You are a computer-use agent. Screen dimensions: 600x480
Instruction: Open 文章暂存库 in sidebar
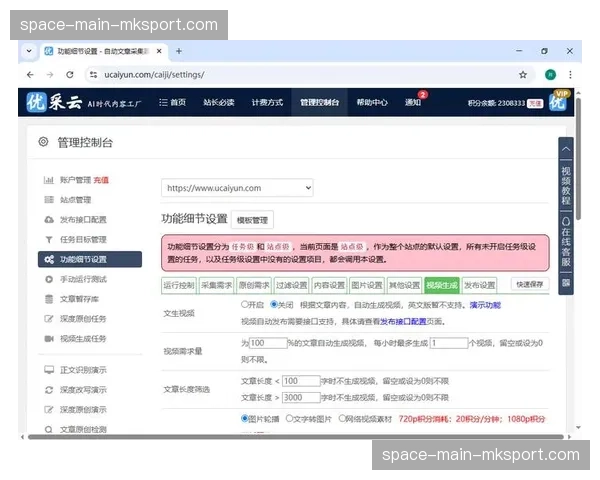[x=79, y=299]
